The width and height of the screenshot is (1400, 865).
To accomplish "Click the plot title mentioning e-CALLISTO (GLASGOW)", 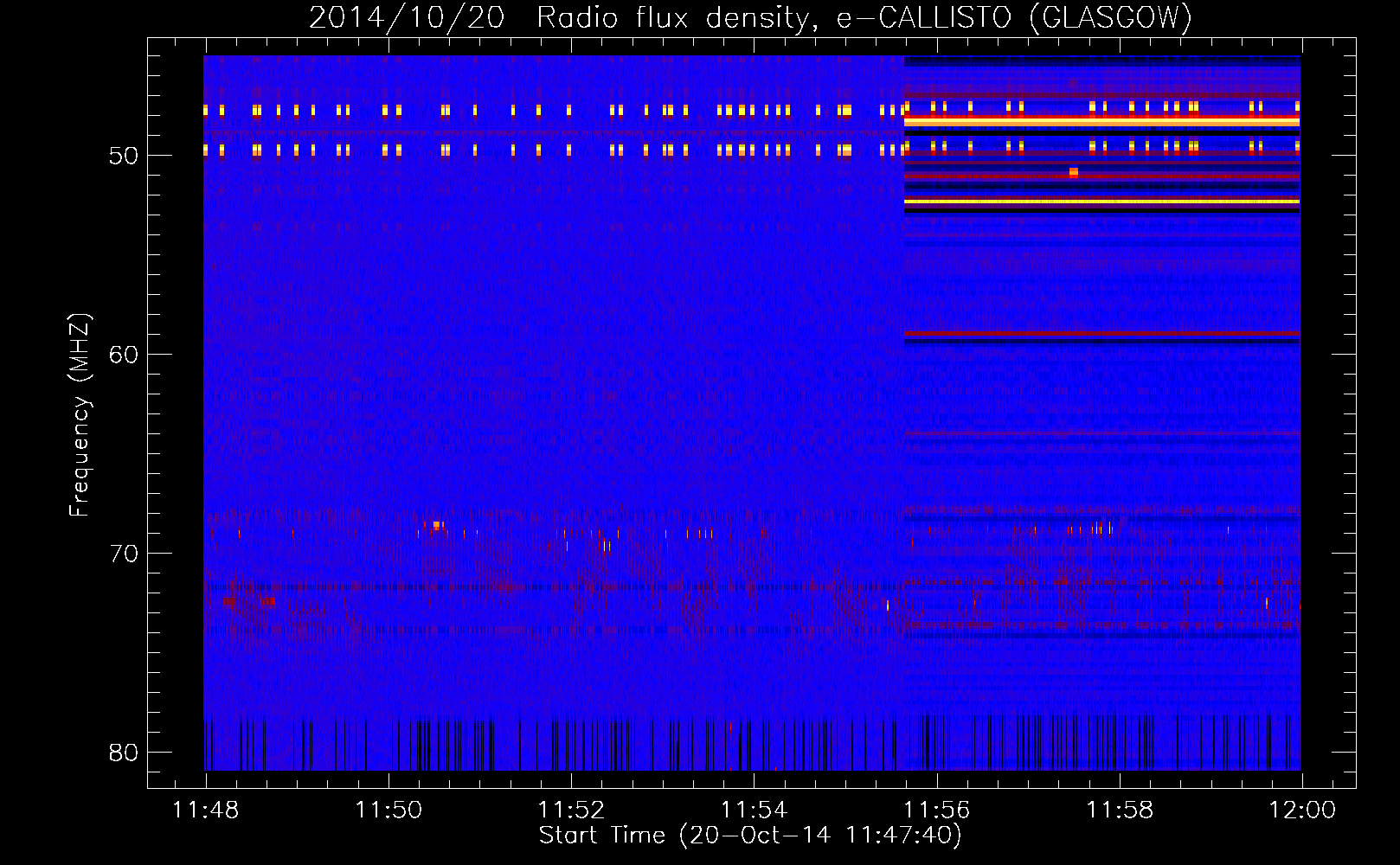I will [750, 17].
